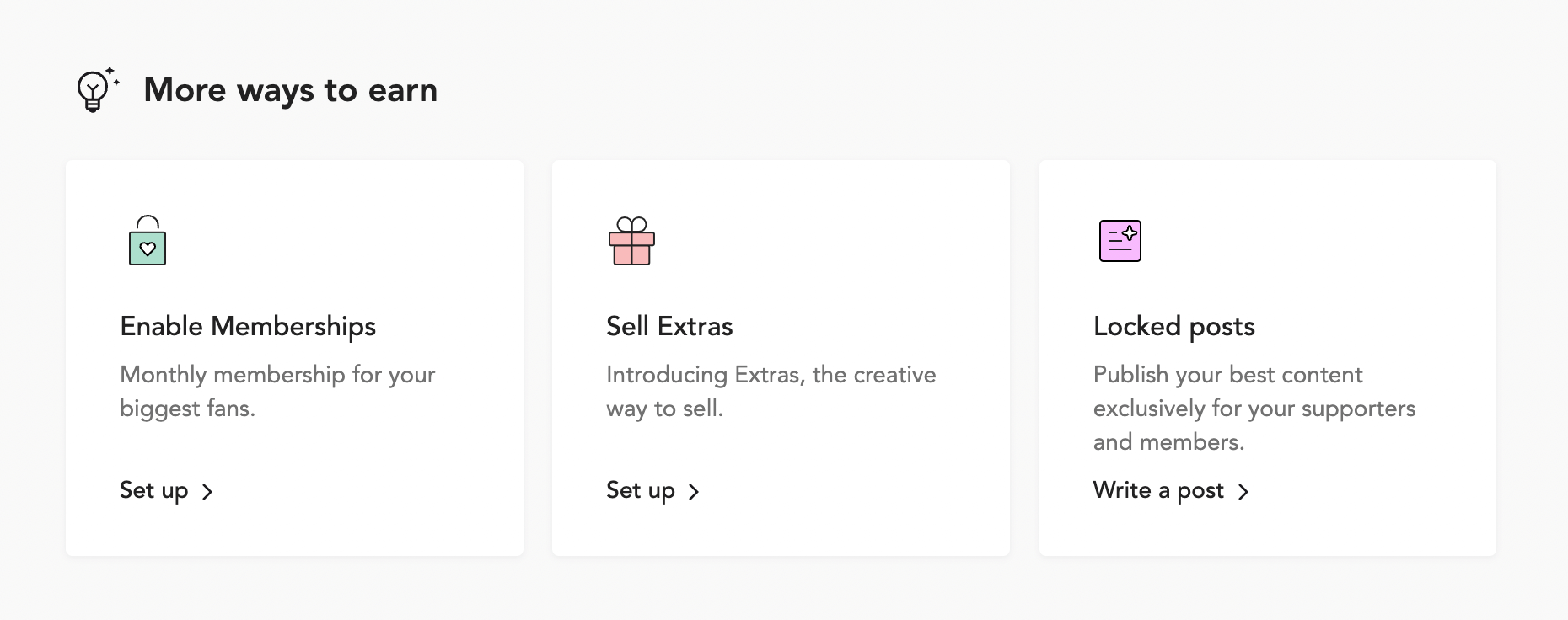Open Set up under Enable Memberships
The image size is (1568, 620).
pos(154,490)
